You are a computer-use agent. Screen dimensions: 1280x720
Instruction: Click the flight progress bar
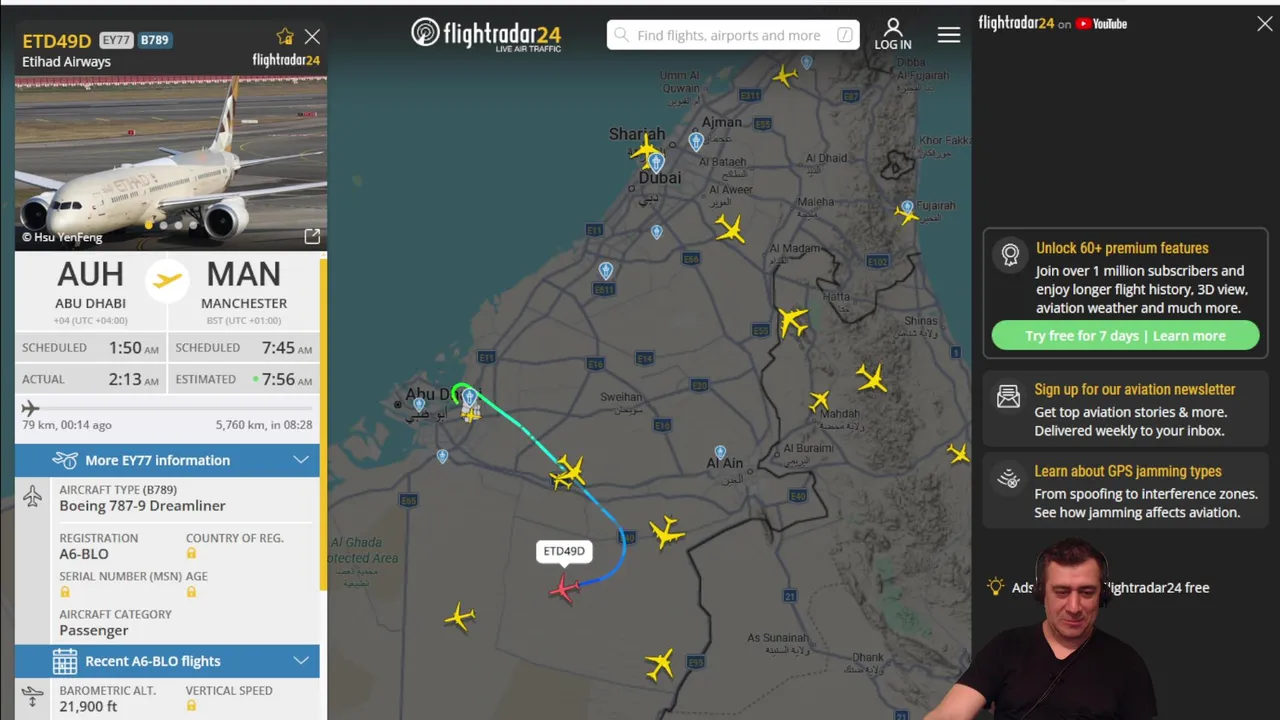167,408
